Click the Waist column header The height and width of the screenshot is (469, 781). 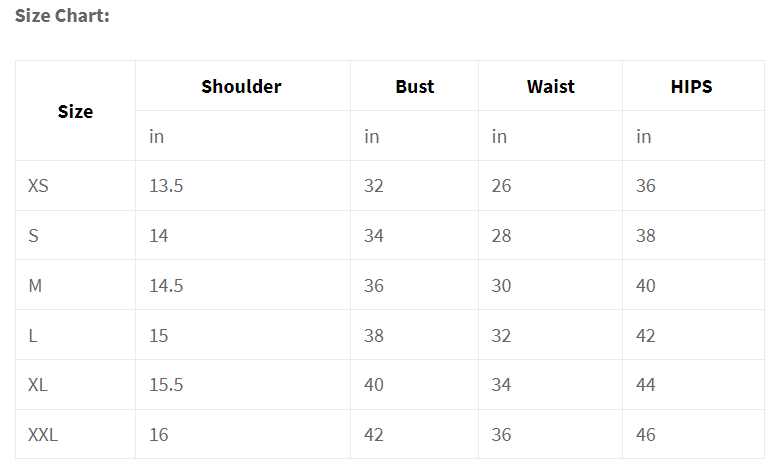point(550,86)
